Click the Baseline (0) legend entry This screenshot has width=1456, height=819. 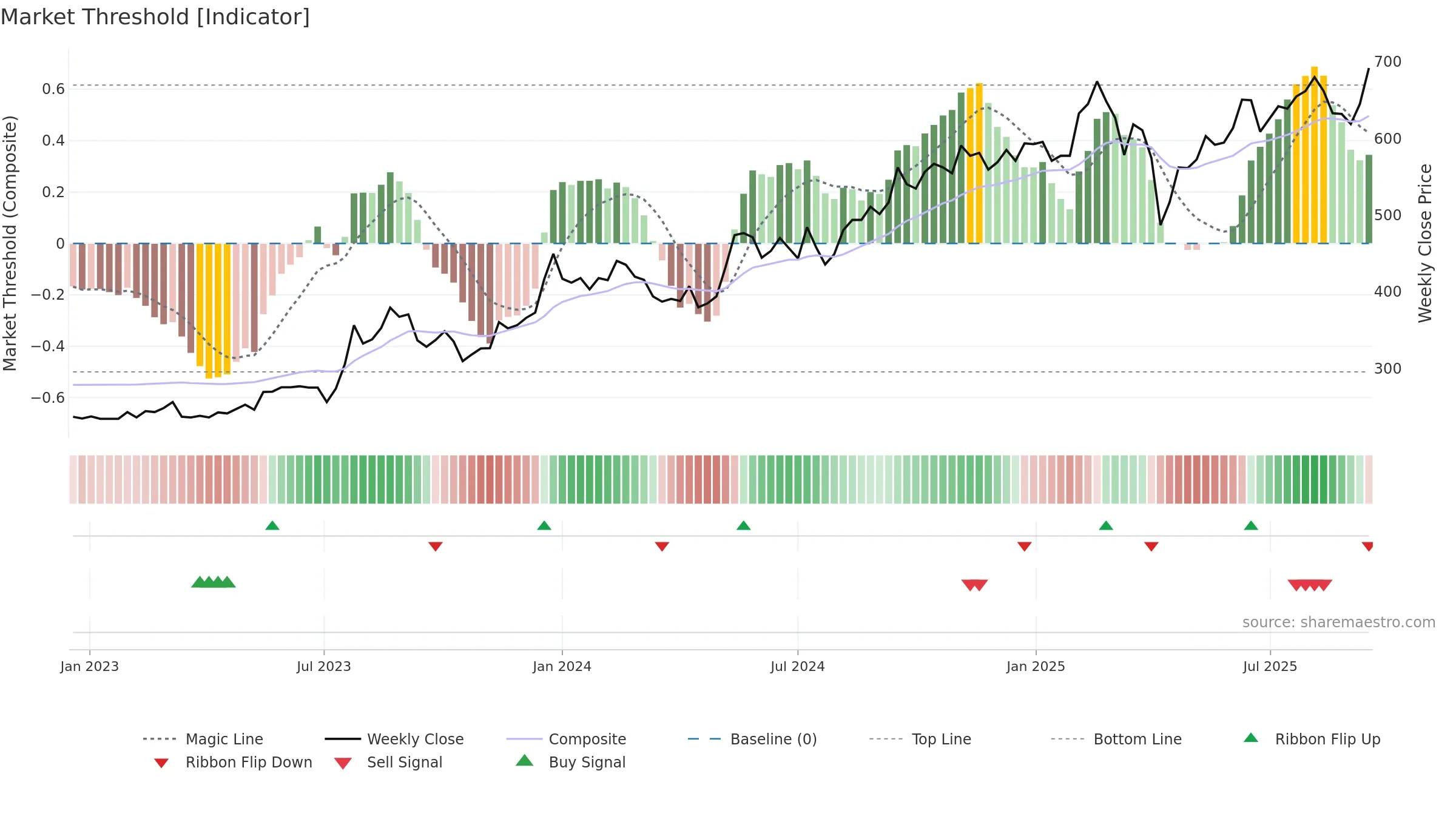tap(752, 739)
